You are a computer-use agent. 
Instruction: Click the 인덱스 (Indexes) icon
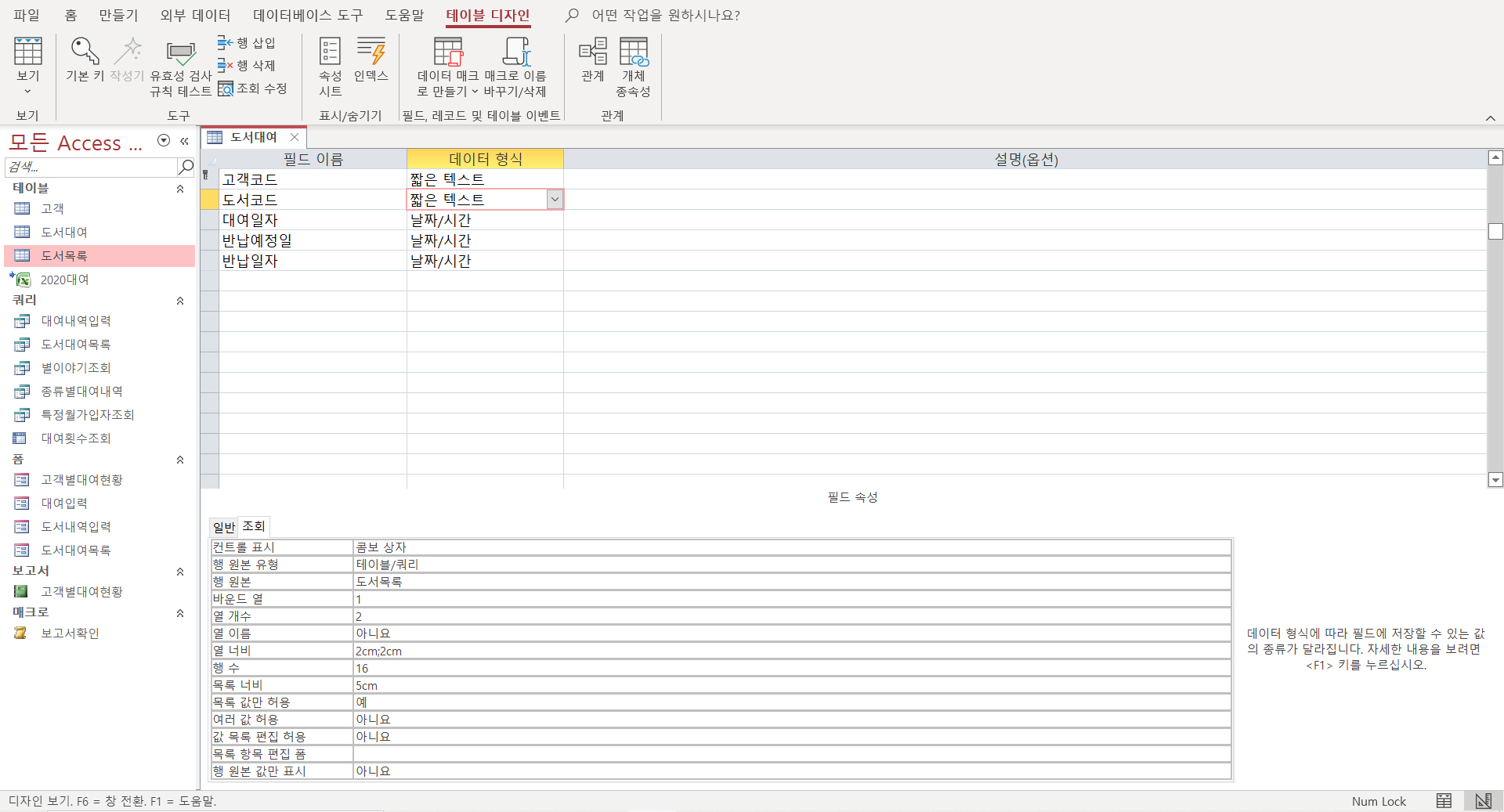pyautogui.click(x=371, y=52)
